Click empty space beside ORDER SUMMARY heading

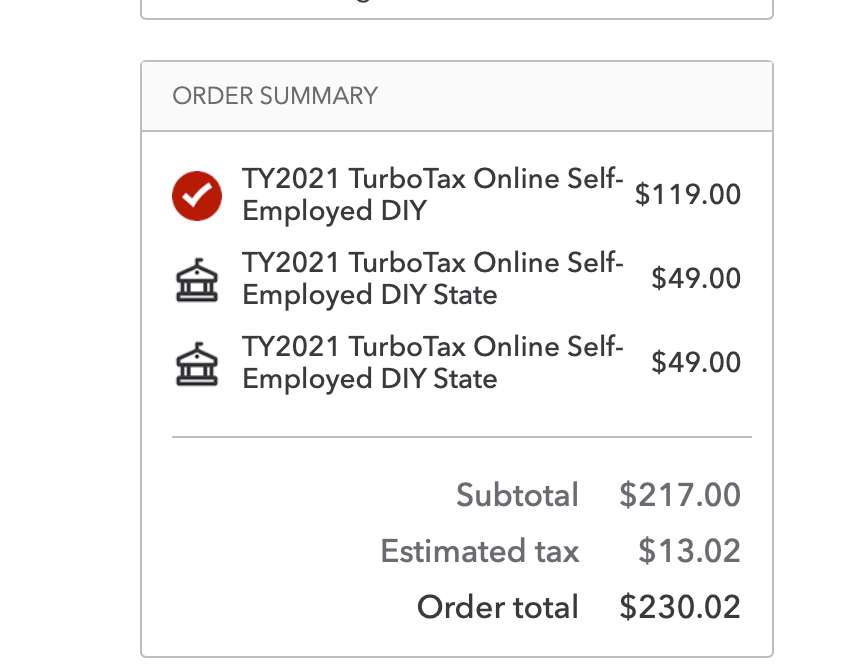pyautogui.click(x=574, y=96)
